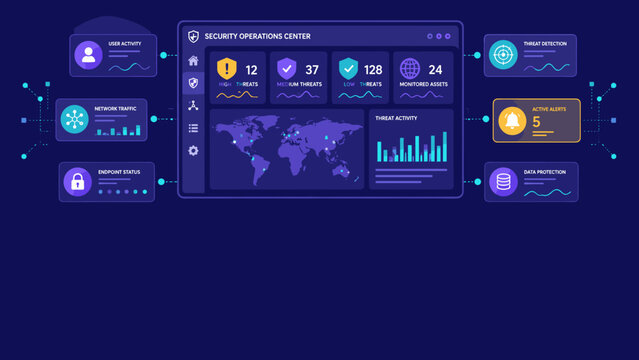This screenshot has height=360, width=639.
Task: Select the 128 low threats count
Action: 373,70
